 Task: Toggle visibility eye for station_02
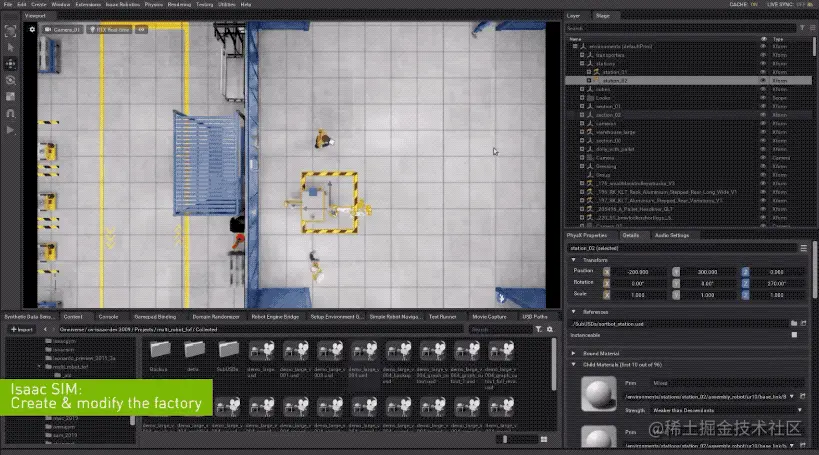tap(763, 81)
